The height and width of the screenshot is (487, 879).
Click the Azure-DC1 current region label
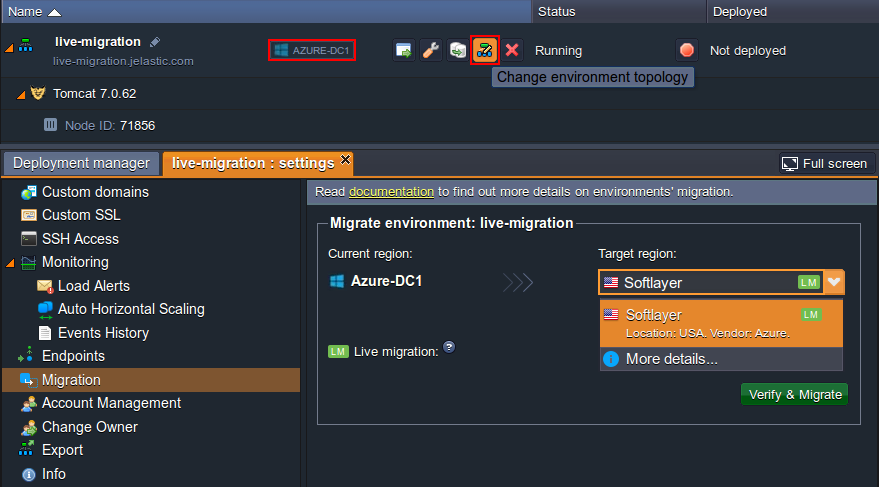[x=386, y=281]
